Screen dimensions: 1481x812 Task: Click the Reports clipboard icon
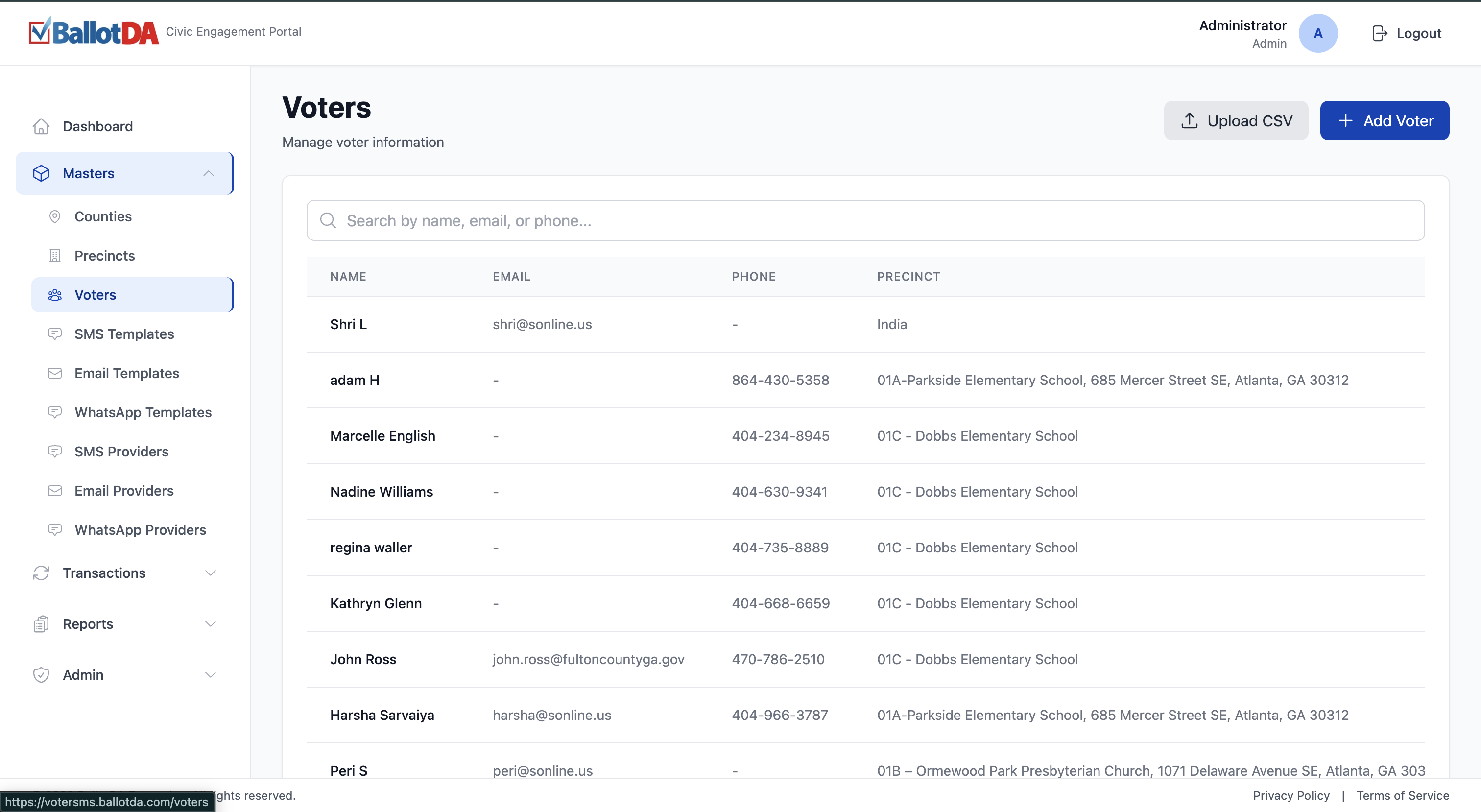pos(41,623)
